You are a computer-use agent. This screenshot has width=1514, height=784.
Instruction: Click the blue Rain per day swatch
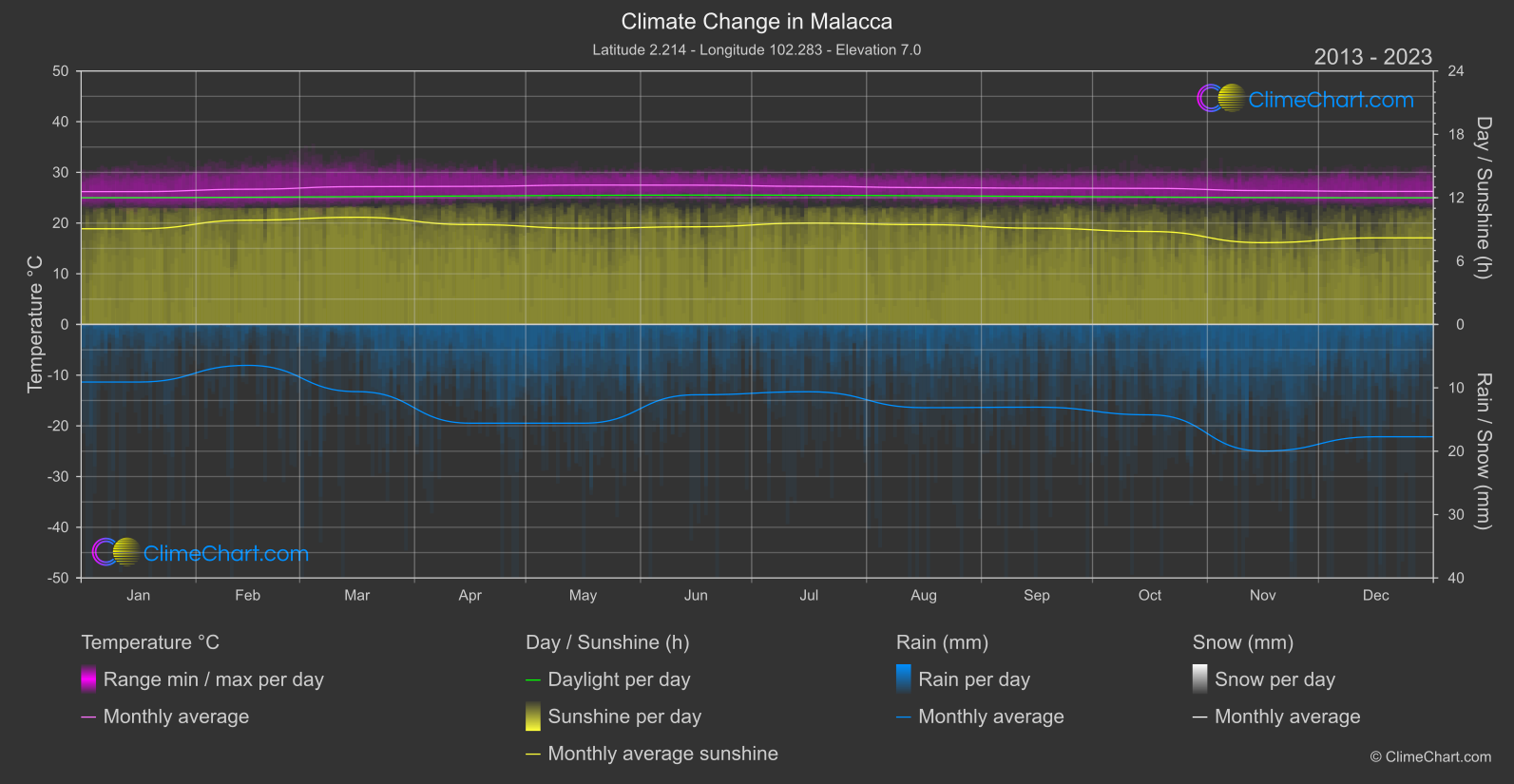coord(904,679)
